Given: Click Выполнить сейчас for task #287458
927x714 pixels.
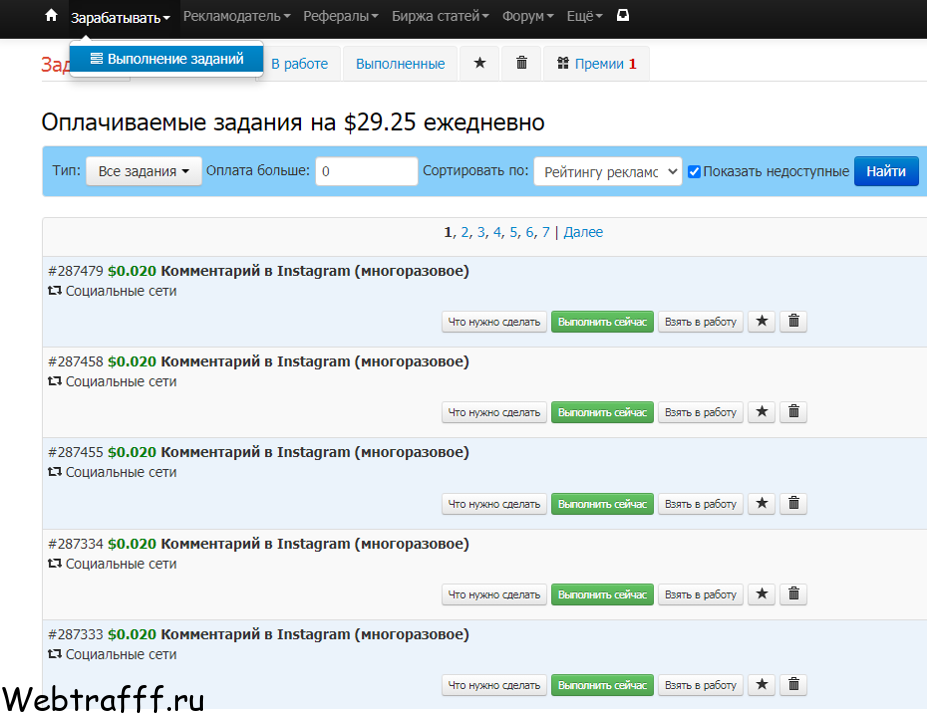Looking at the screenshot, I should [x=602, y=412].
